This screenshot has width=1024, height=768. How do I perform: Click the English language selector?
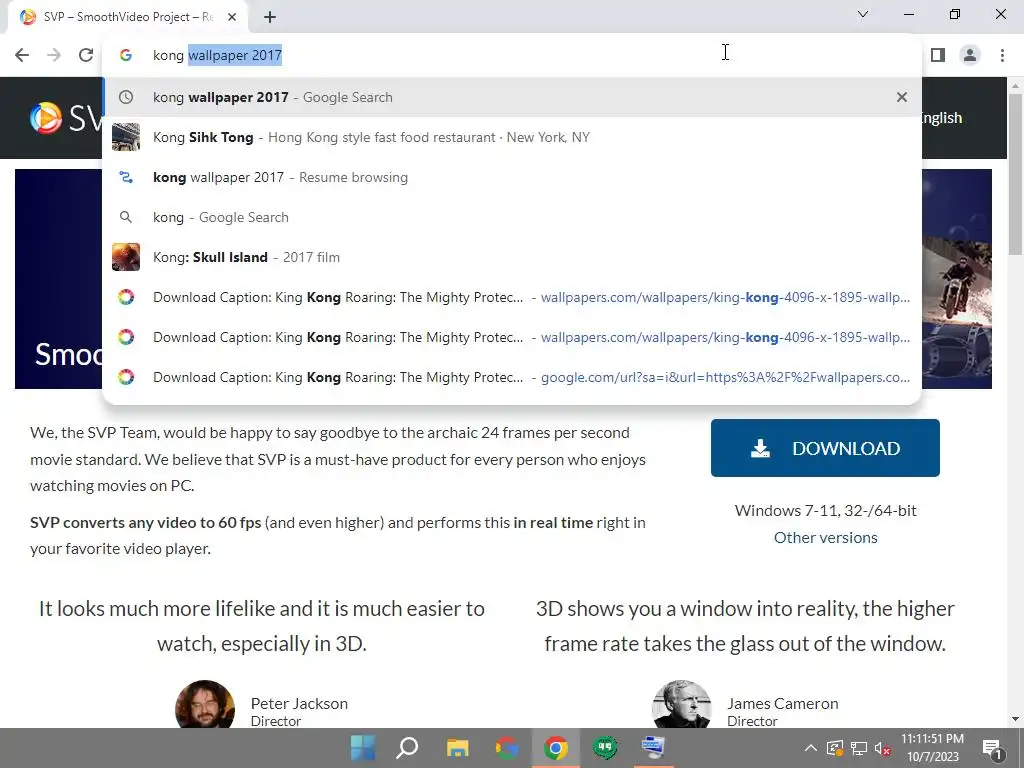point(942,118)
